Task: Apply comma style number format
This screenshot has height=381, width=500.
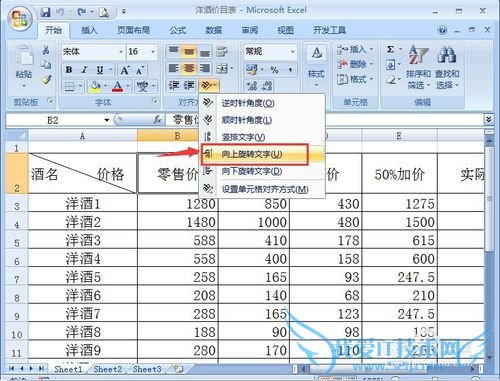Action: click(x=290, y=70)
